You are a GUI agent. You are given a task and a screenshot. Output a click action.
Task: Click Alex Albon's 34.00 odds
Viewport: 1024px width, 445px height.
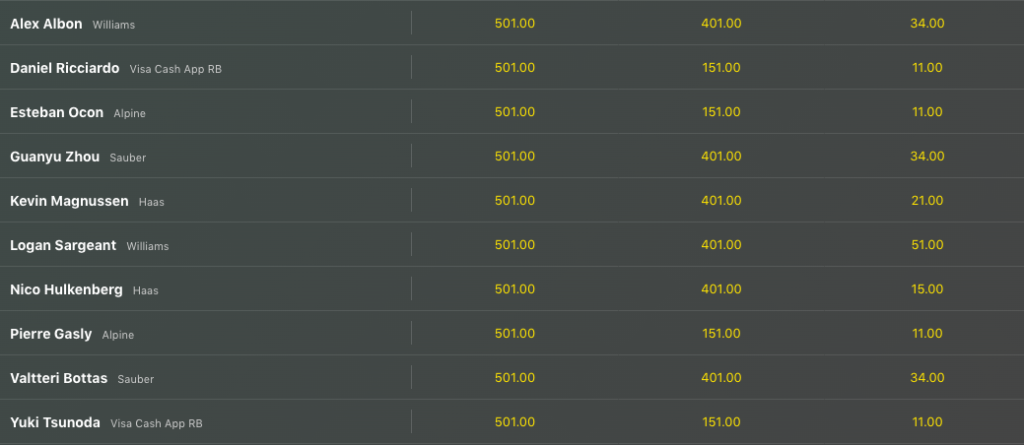927,23
